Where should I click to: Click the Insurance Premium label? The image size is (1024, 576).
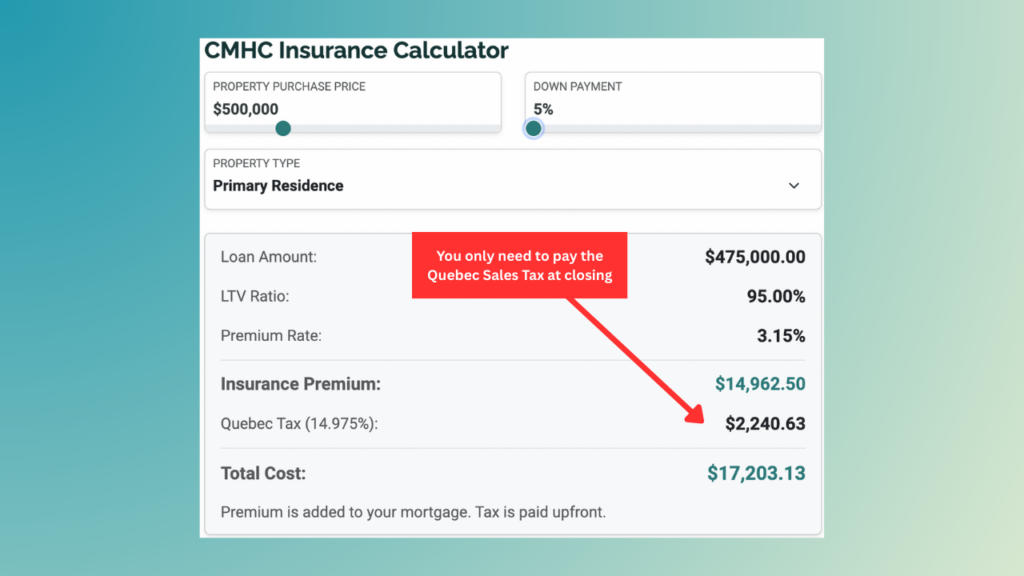click(300, 384)
